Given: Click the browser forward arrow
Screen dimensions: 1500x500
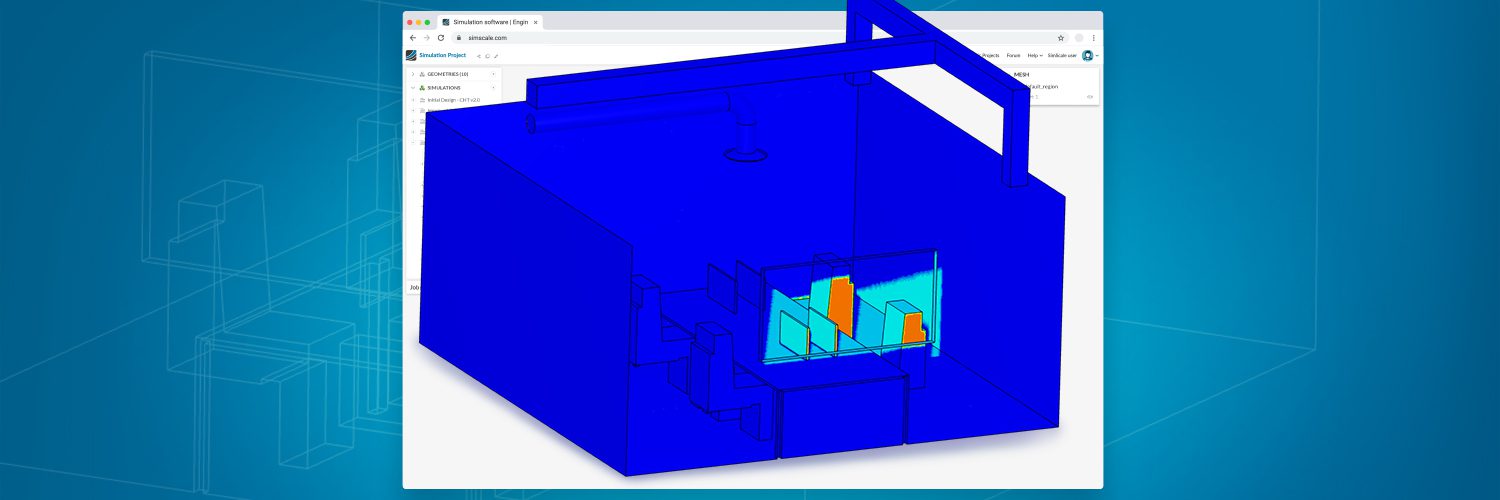Looking at the screenshot, I should tap(427, 38).
